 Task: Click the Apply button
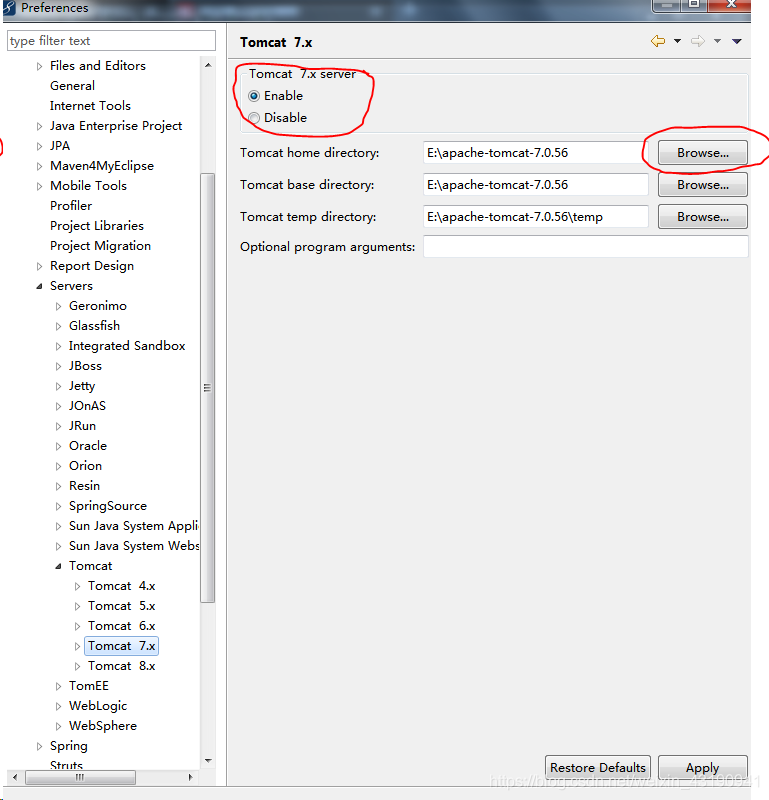(x=703, y=767)
